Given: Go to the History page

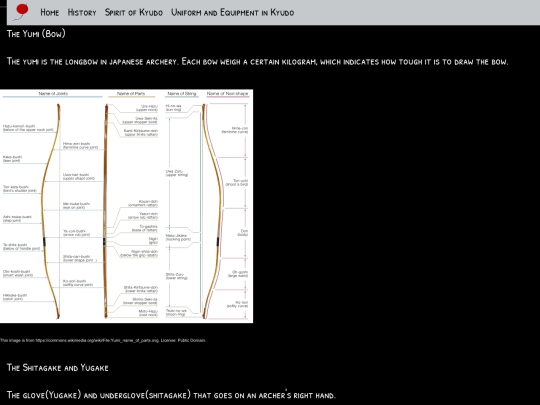Looking at the screenshot, I should pyautogui.click(x=82, y=13).
